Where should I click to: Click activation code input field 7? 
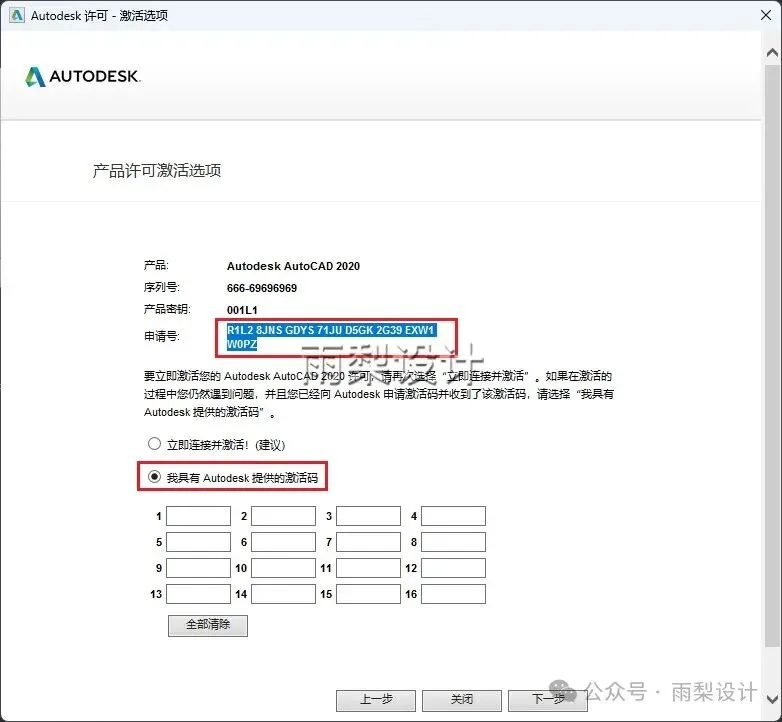click(369, 542)
